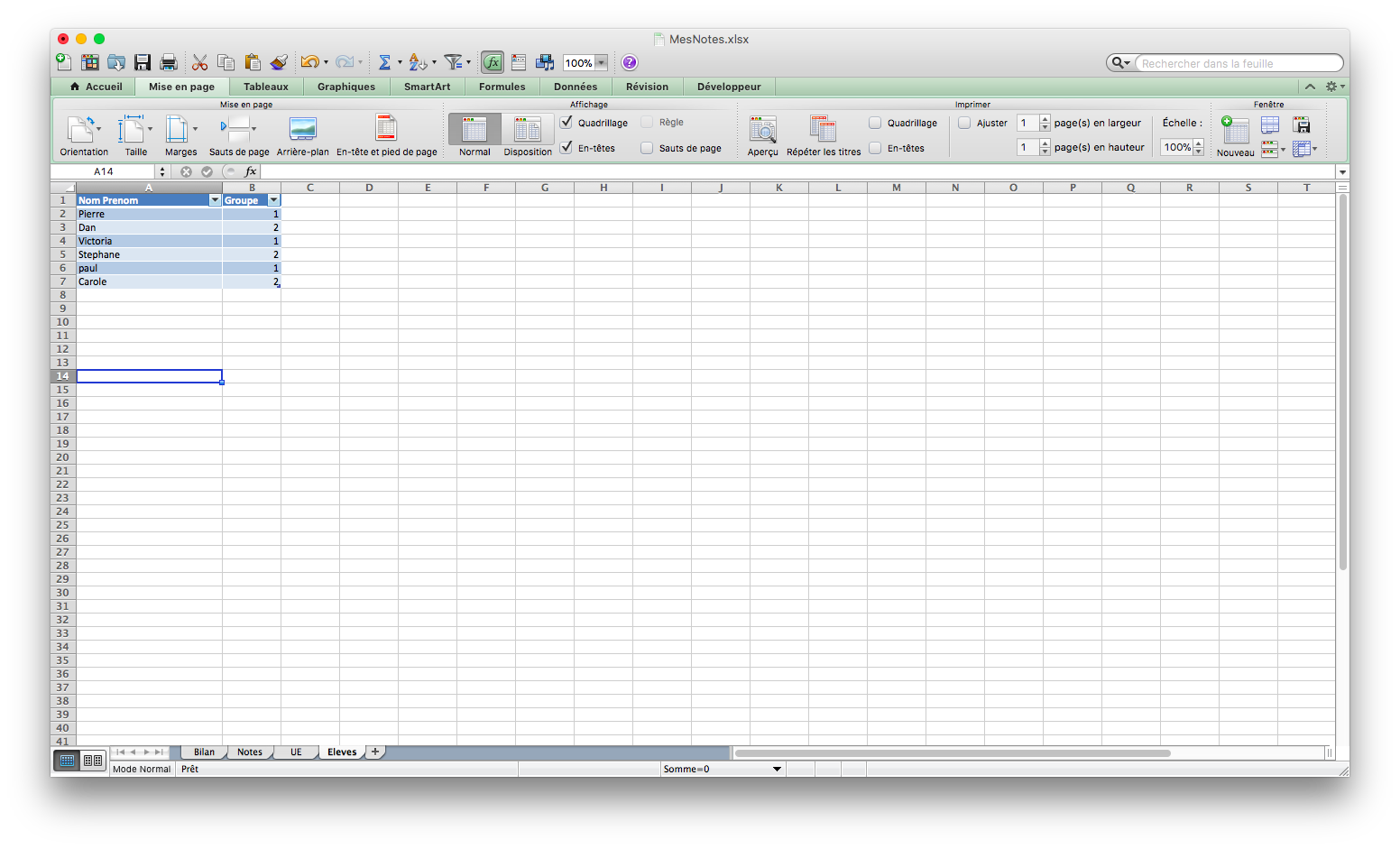
Task: Enable the Ajuster checkbox
Action: coord(964,123)
